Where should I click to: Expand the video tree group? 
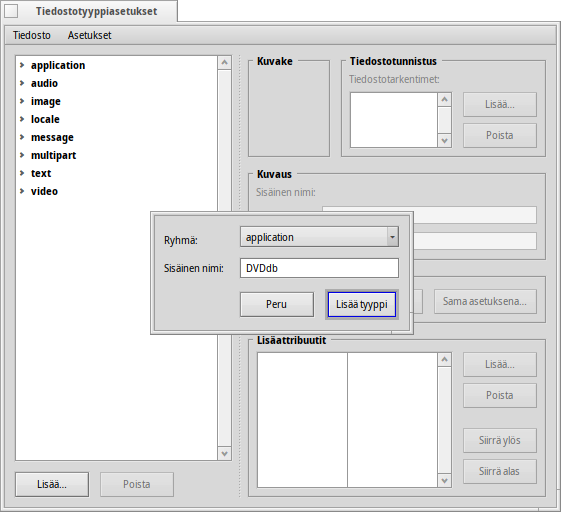22,191
